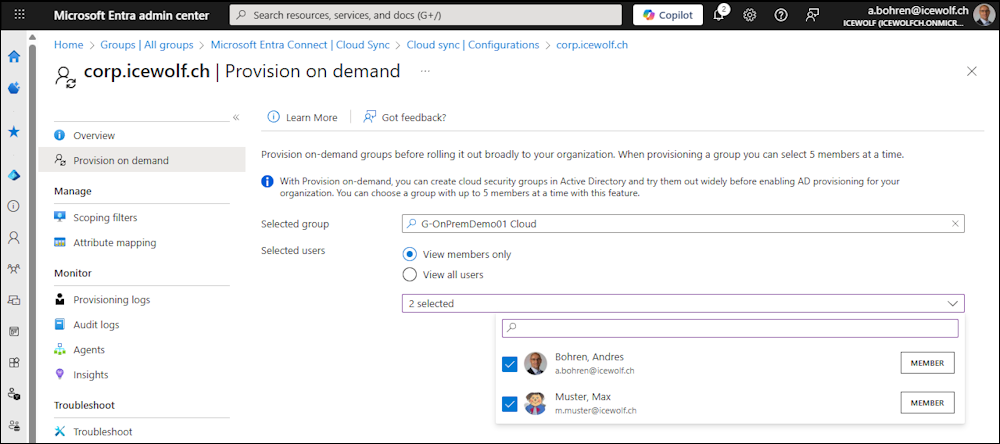Click the help question mark icon
This screenshot has height=444, width=1000.
click(x=781, y=15)
